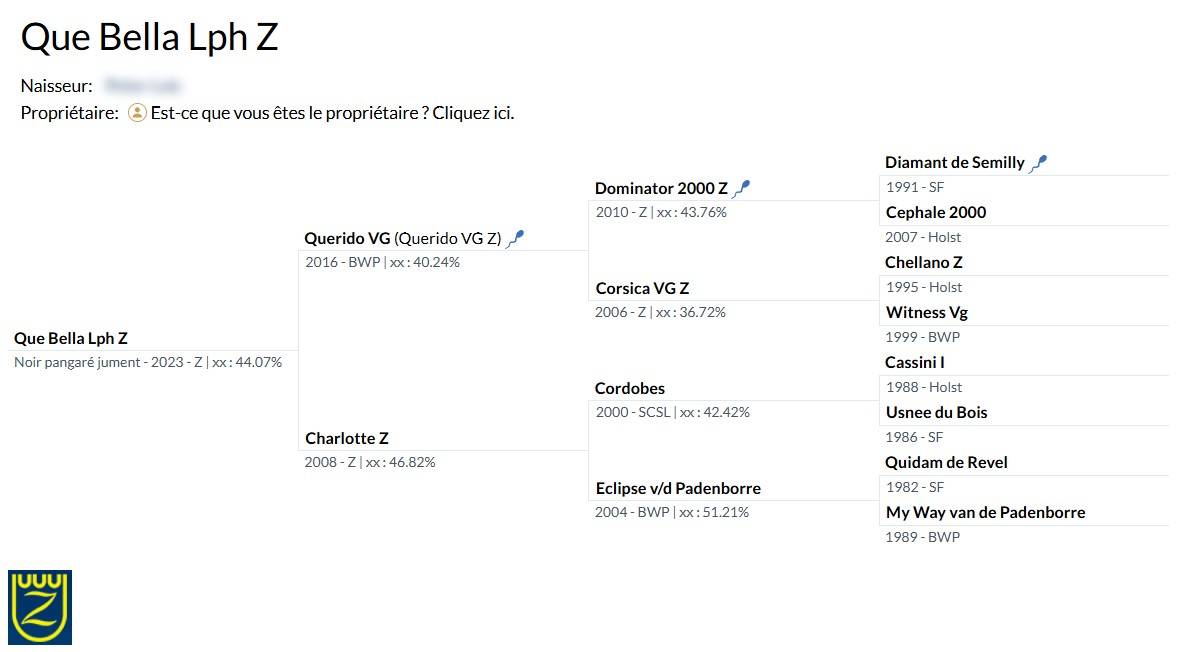Open Cephale 2000 horse entry

click(935, 212)
